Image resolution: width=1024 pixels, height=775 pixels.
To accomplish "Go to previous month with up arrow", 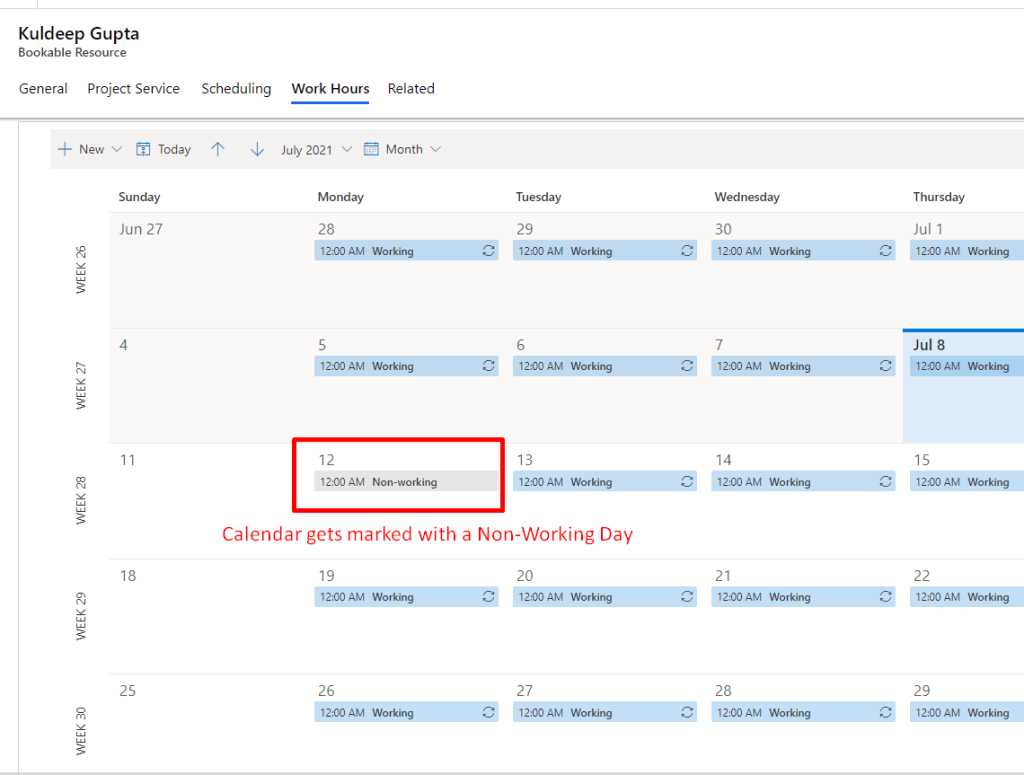I will point(218,149).
